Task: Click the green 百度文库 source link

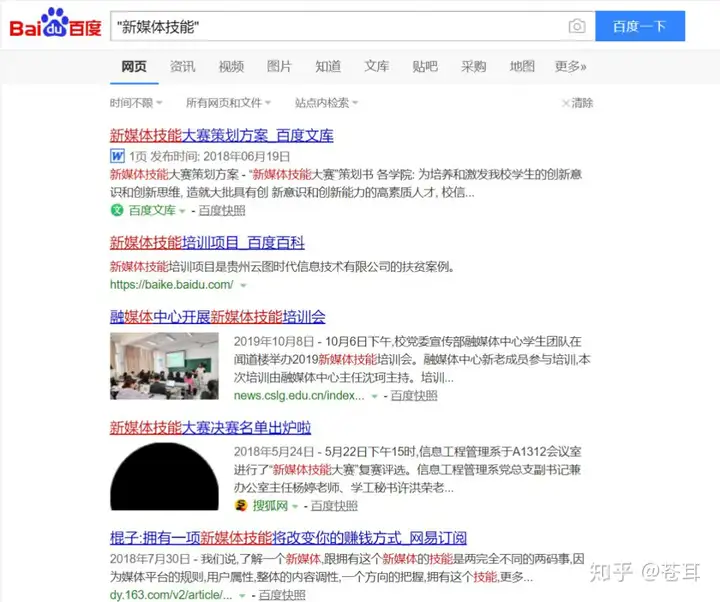Action: [x=152, y=211]
